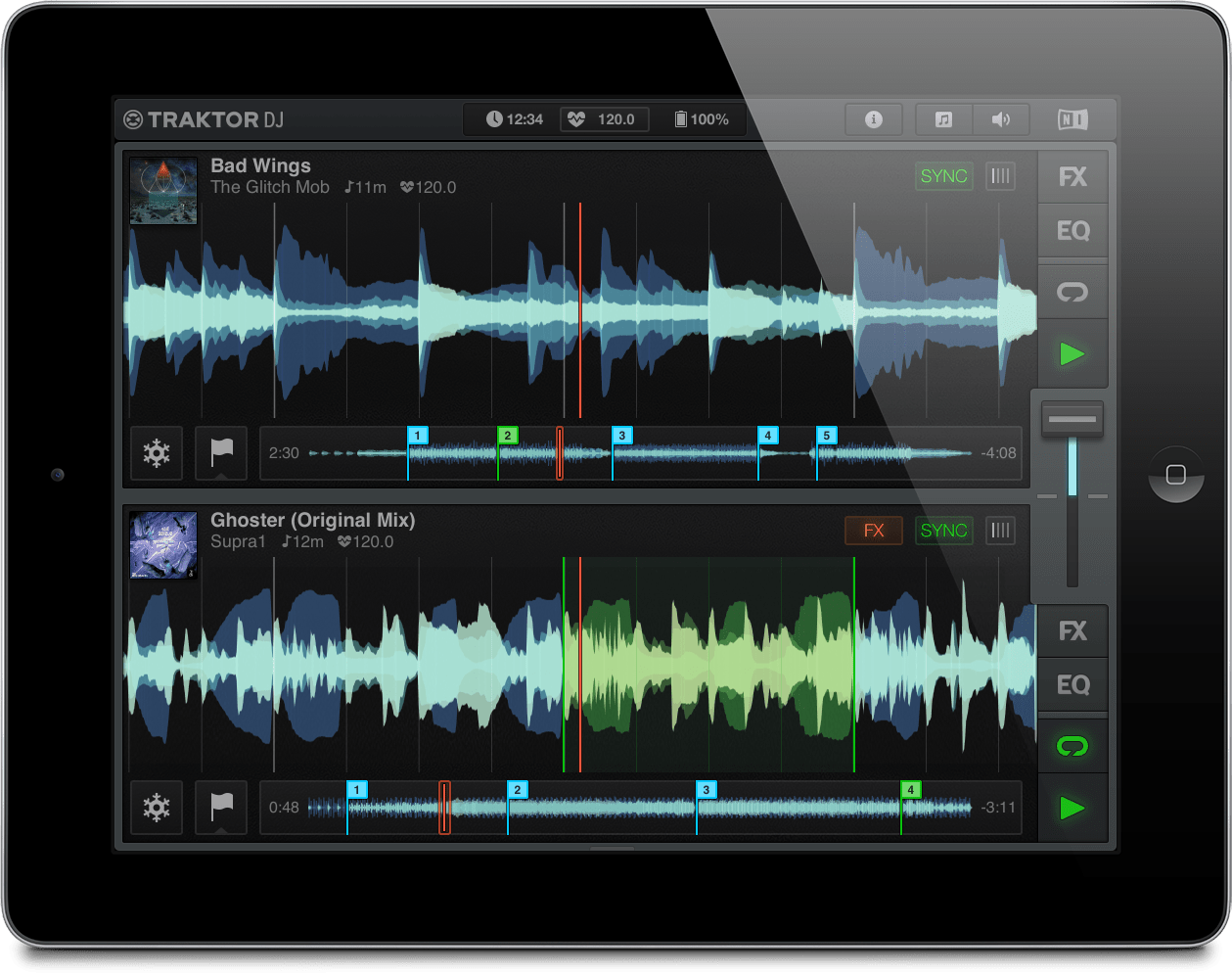
Task: Click the Supra1 artist name
Action: pos(238,541)
